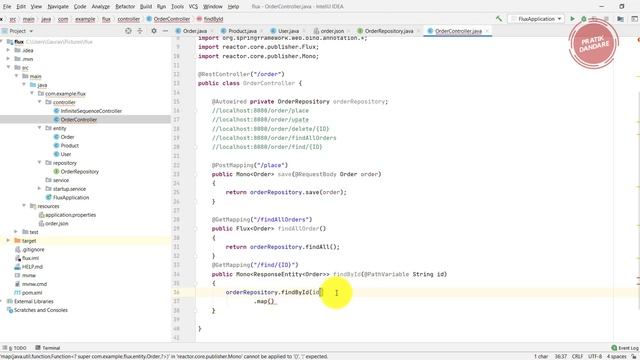The image size is (640, 360).
Task: Collapse the repository package
Action: pos(40,162)
